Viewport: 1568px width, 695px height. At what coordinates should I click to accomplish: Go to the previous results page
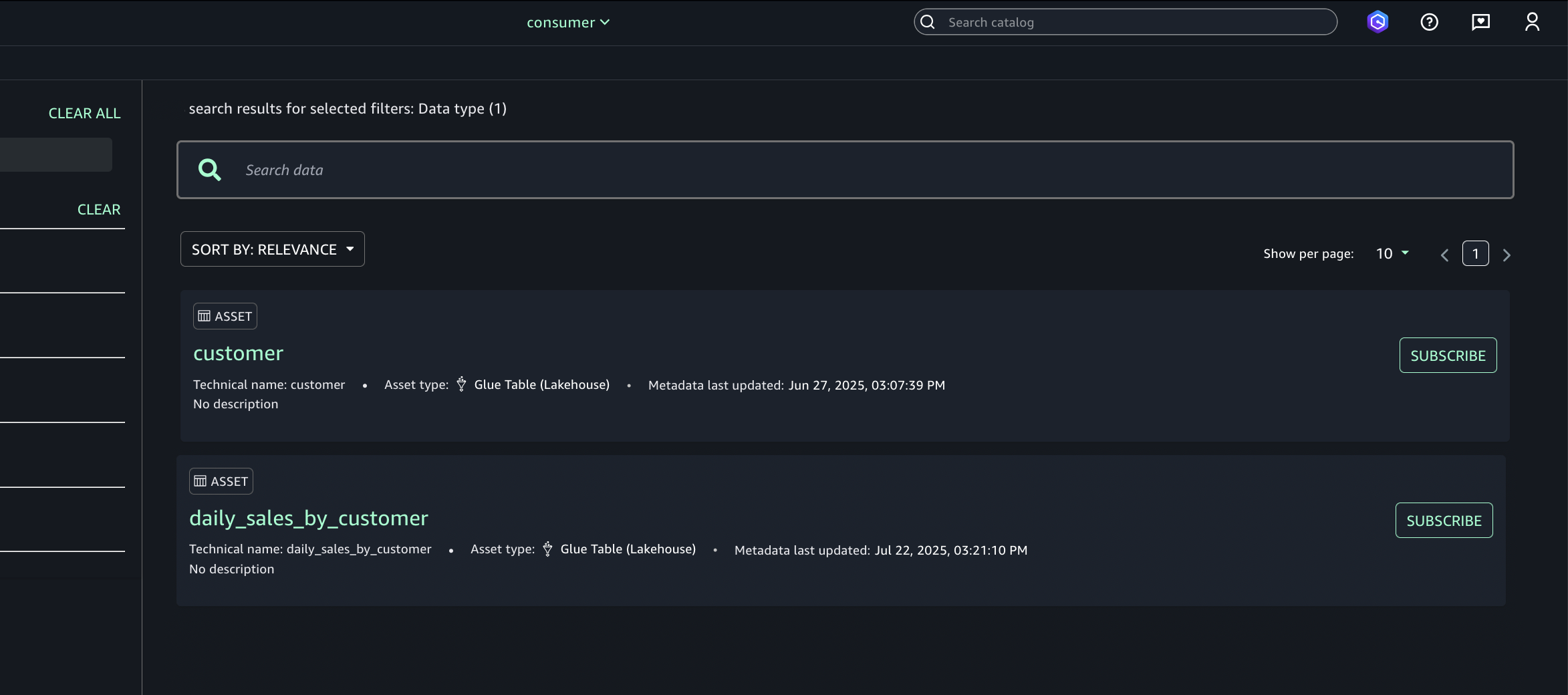(x=1444, y=255)
